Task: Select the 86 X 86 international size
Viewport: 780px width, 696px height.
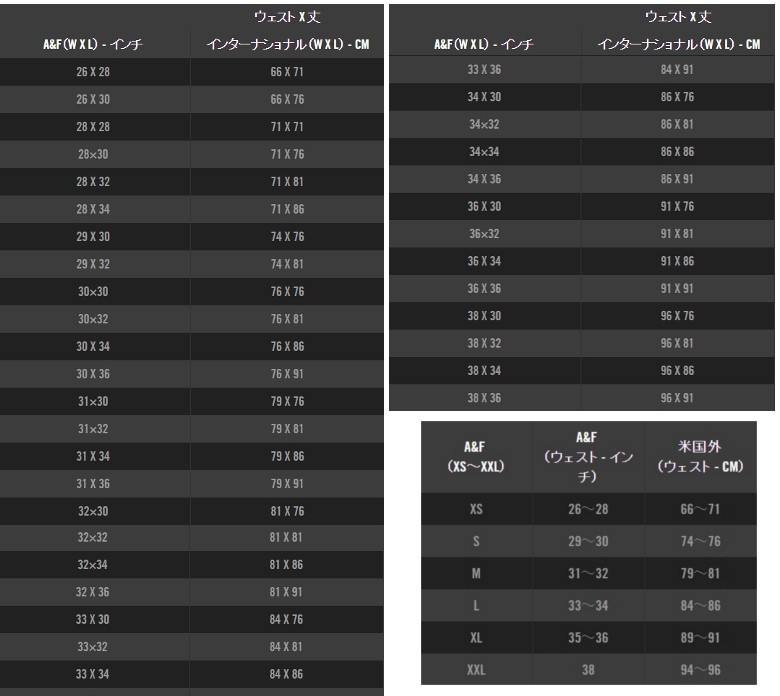Action: (677, 152)
